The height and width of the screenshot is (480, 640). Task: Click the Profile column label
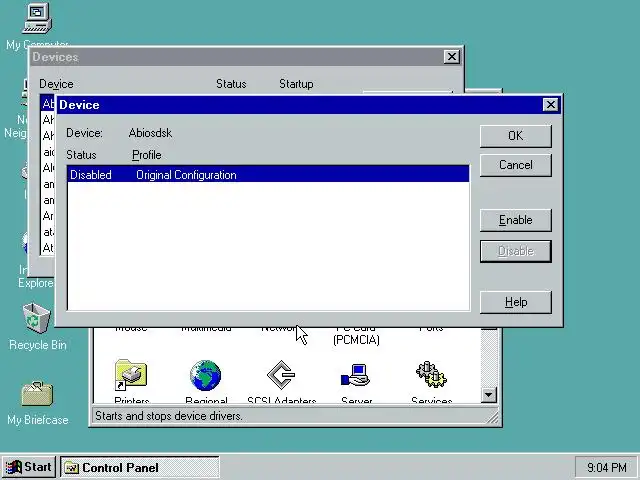click(147, 155)
